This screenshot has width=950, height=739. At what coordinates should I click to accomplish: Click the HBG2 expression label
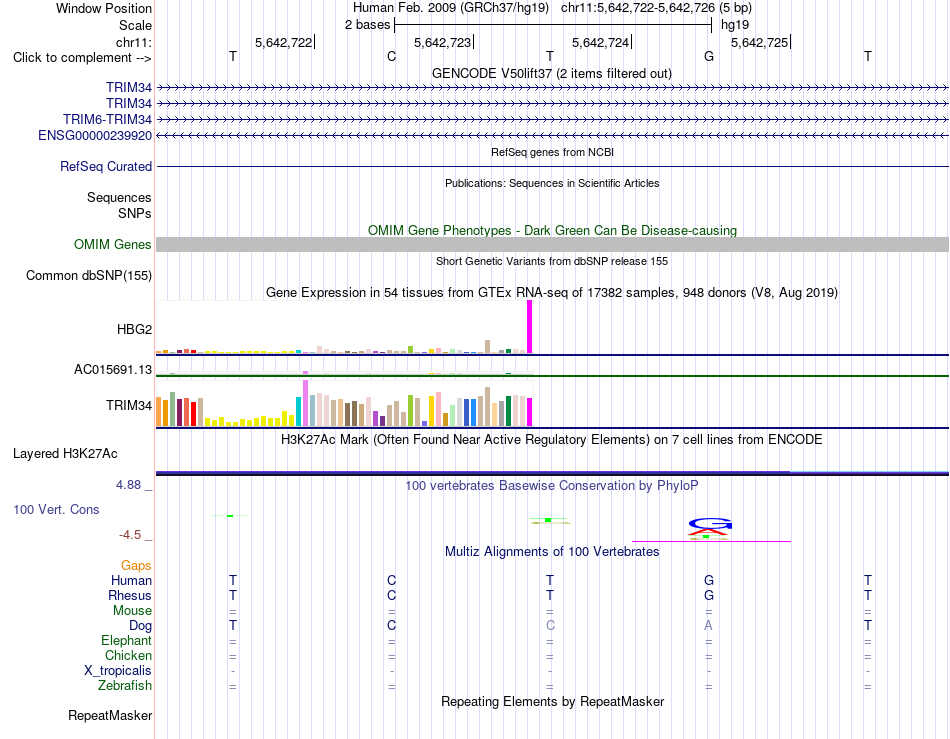click(x=135, y=330)
